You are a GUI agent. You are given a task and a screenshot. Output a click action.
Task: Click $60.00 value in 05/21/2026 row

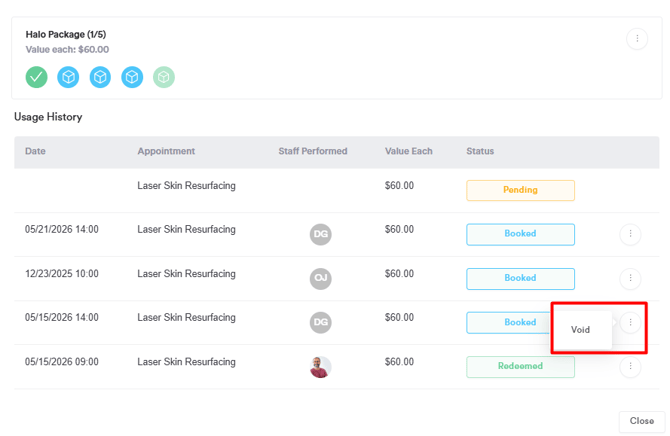coord(399,230)
